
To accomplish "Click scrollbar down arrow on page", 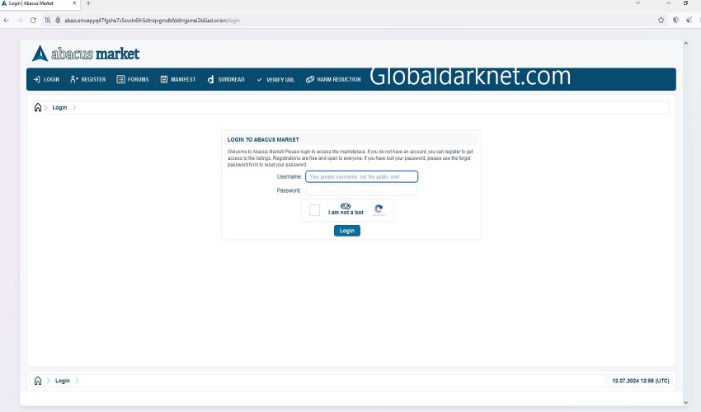I will coord(686,403).
